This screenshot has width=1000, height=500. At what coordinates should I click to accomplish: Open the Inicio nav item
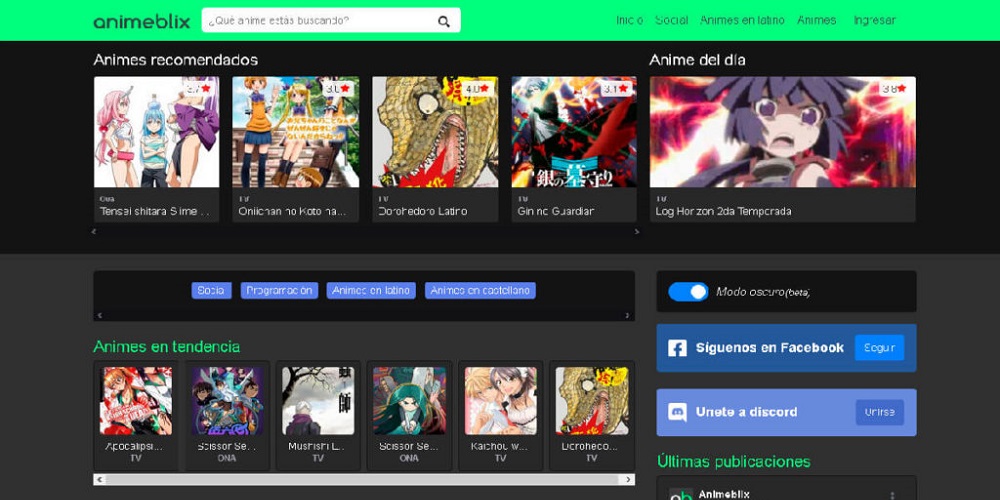[x=629, y=20]
